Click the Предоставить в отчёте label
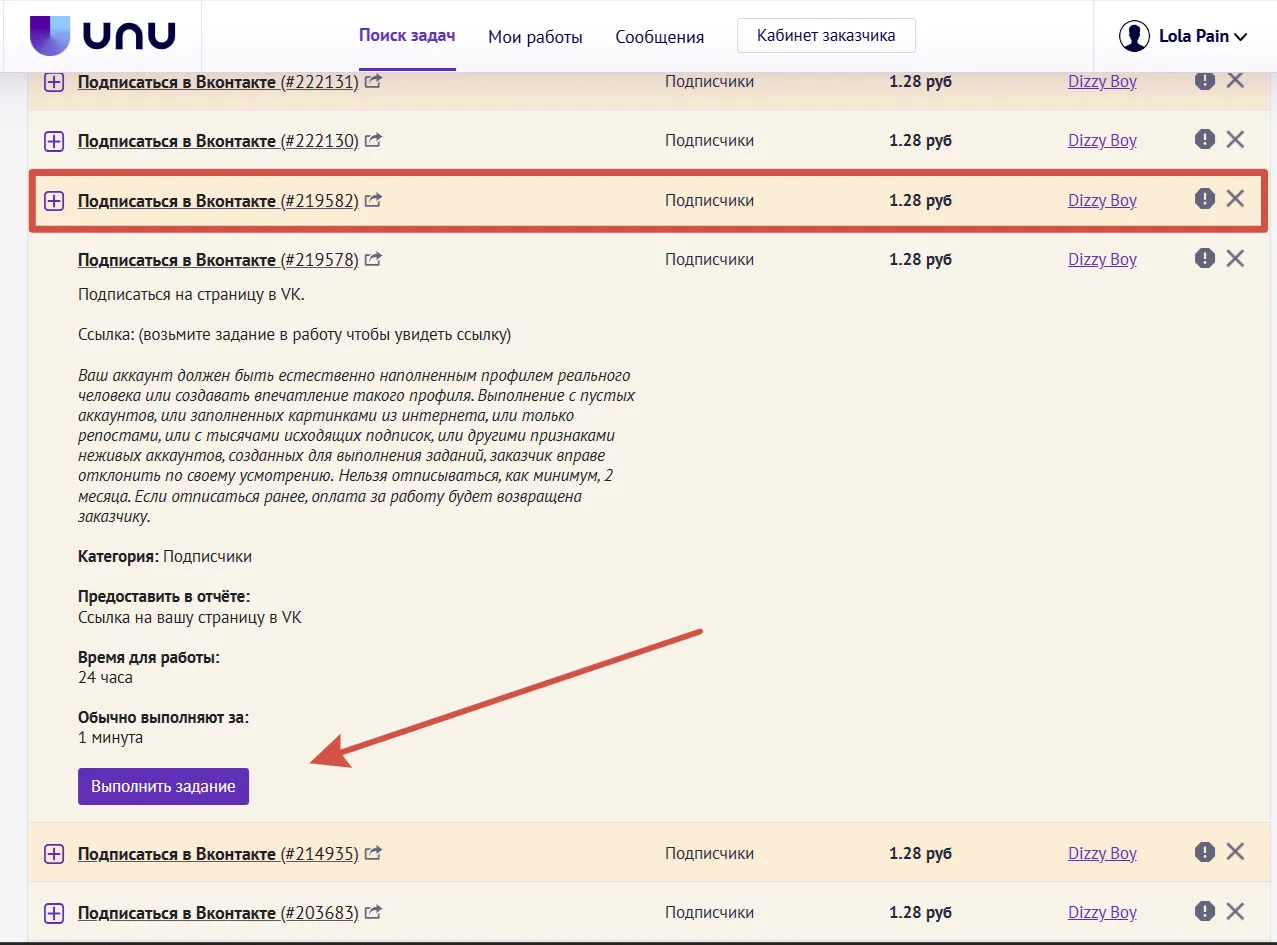Screen dimensions: 1277x945 164,597
